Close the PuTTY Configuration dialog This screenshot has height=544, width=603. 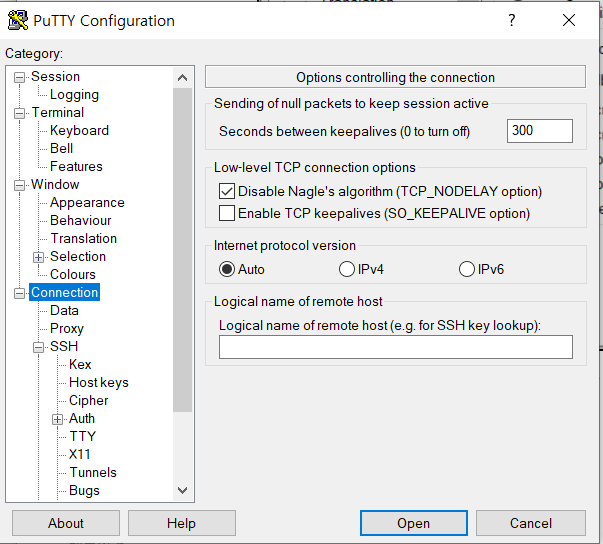click(x=569, y=20)
